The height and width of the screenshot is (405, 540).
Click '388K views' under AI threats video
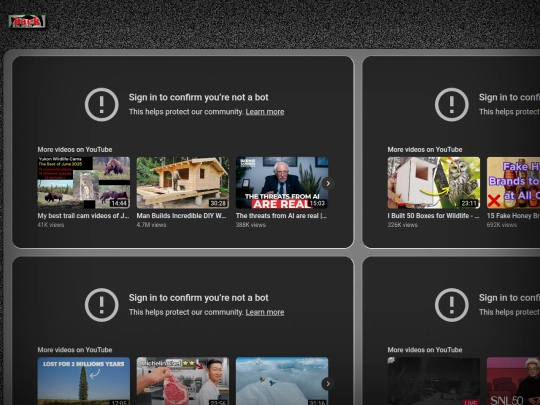point(251,225)
